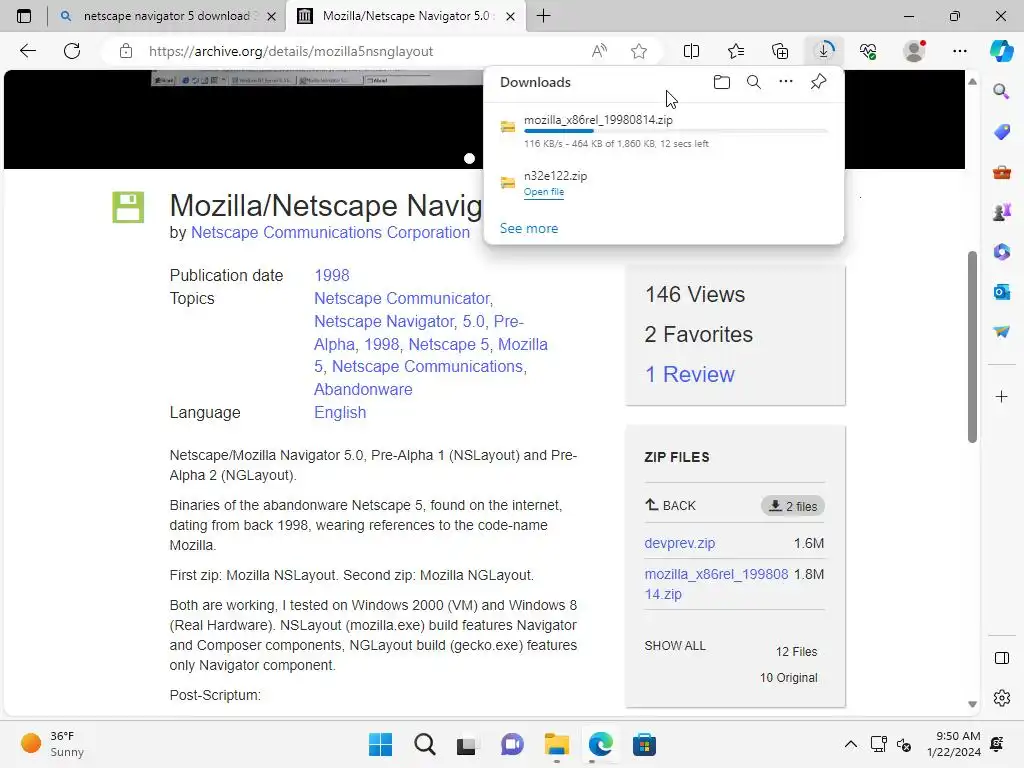Open sidebar Tools briefcase icon
The height and width of the screenshot is (768, 1024).
coord(1001,172)
